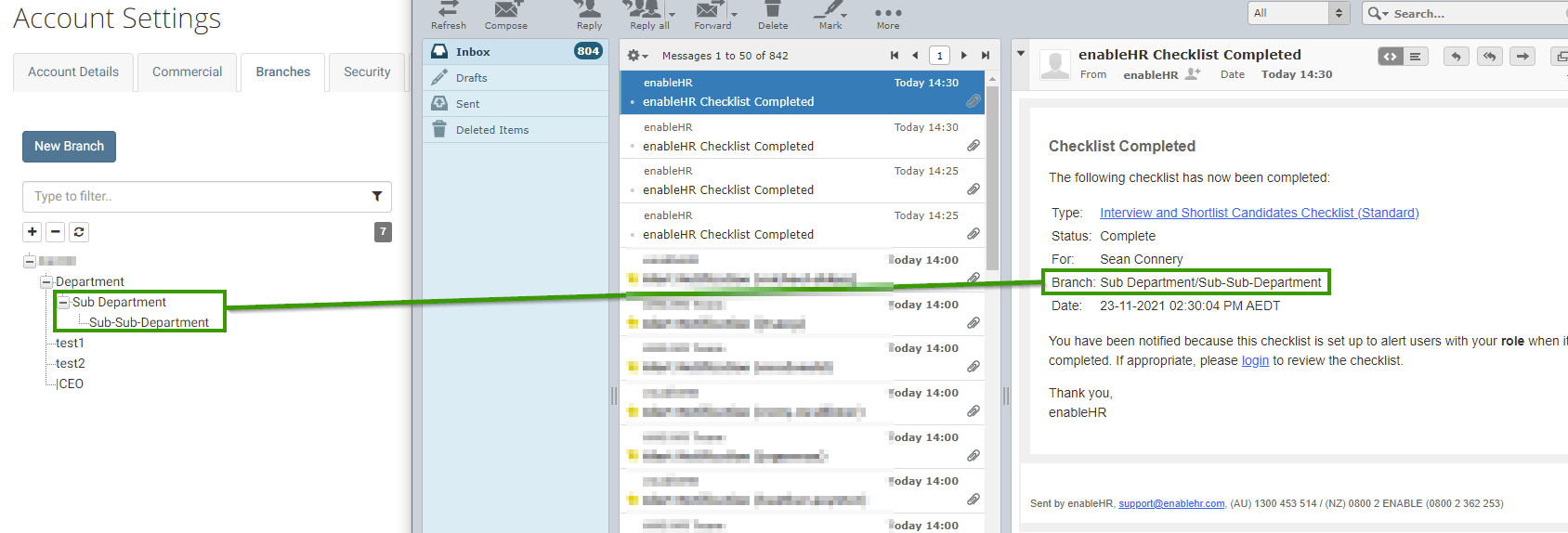1568x533 pixels.
Task: Open the Forward dropdown arrow
Action: (x=734, y=15)
